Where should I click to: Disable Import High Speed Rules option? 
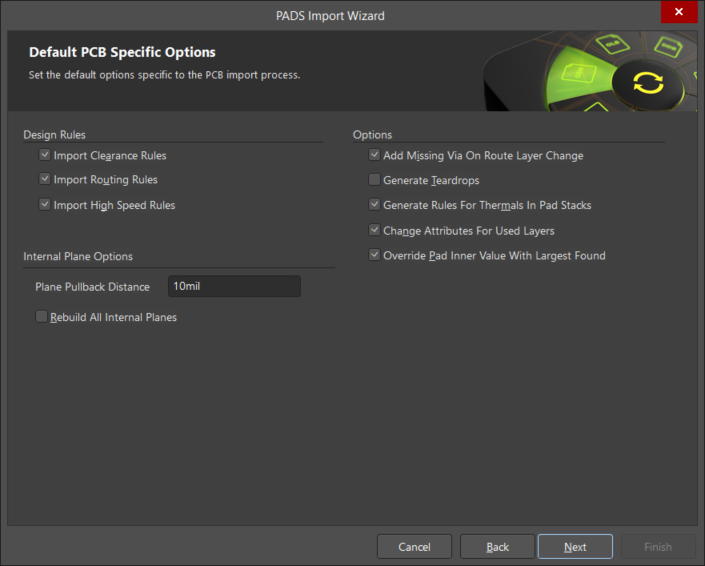[45, 205]
